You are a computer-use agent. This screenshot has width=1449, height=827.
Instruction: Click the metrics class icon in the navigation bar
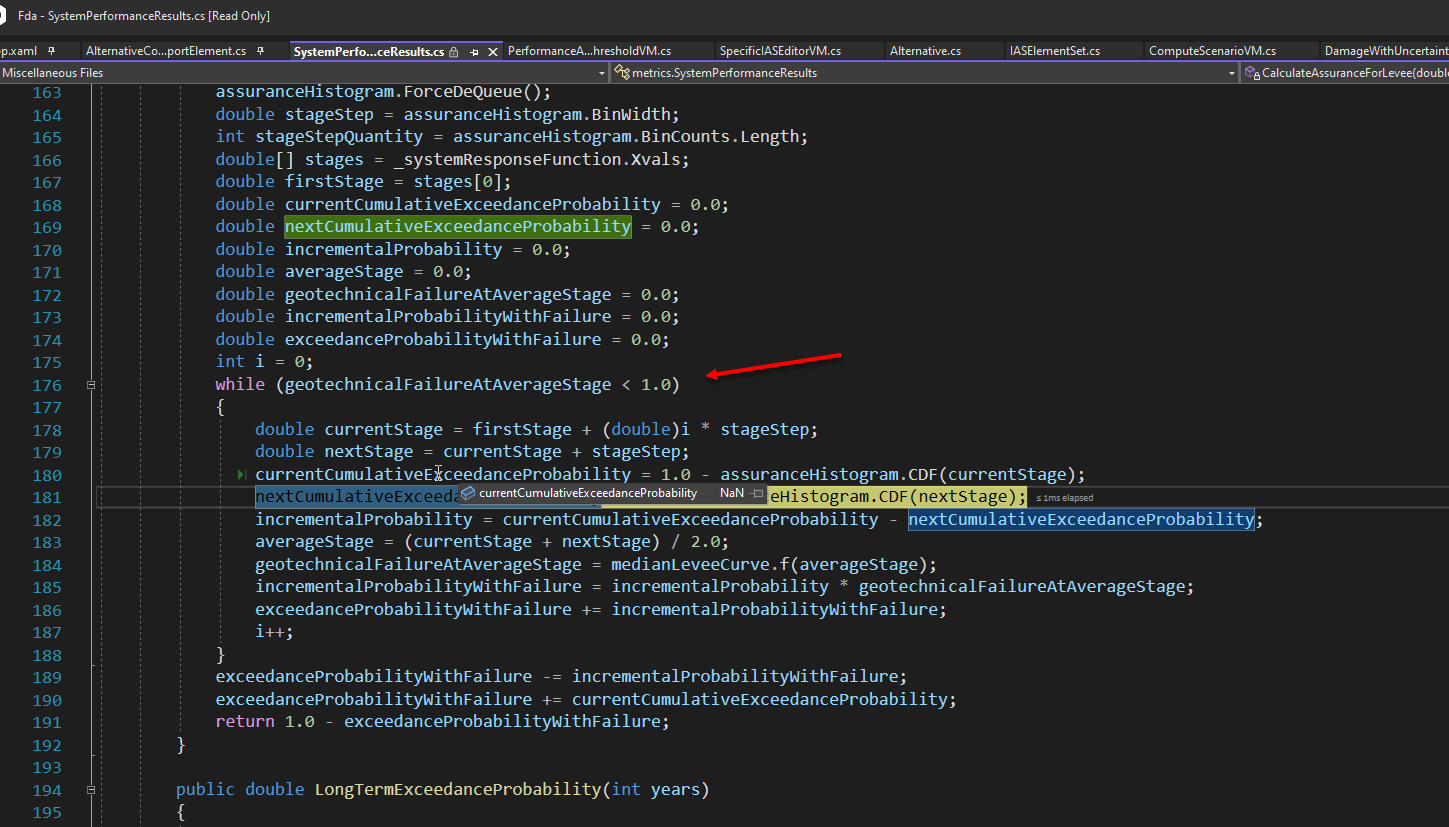621,73
